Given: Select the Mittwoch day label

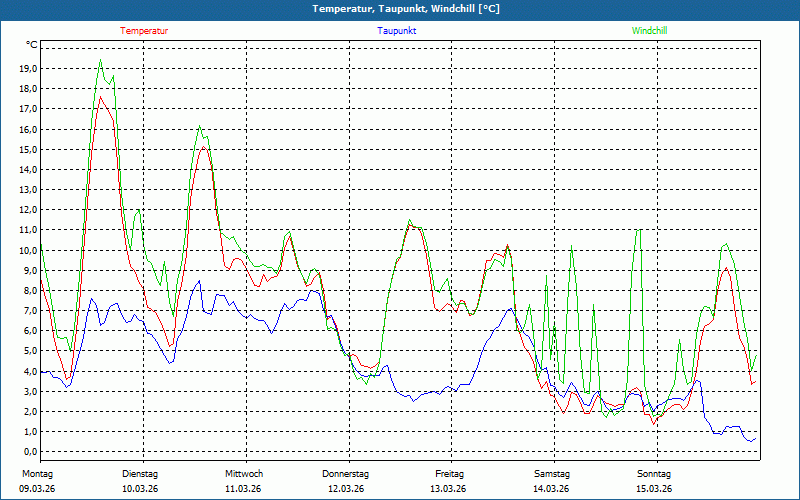Looking at the screenshot, I should (243, 474).
